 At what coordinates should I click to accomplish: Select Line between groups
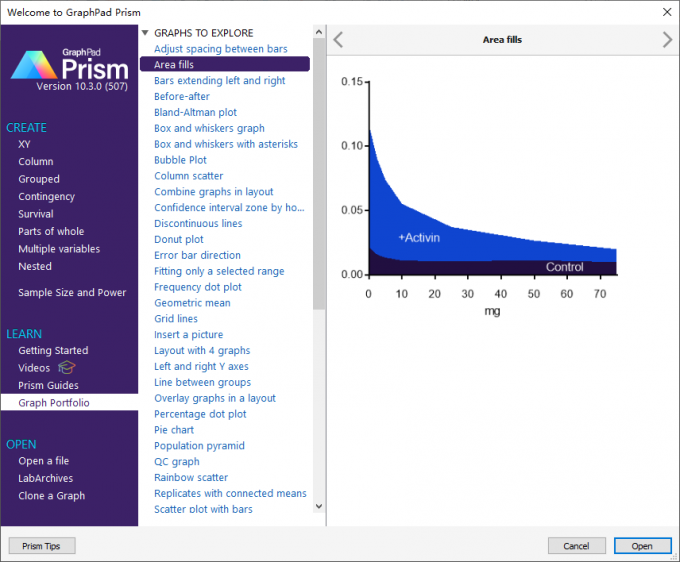tap(203, 382)
